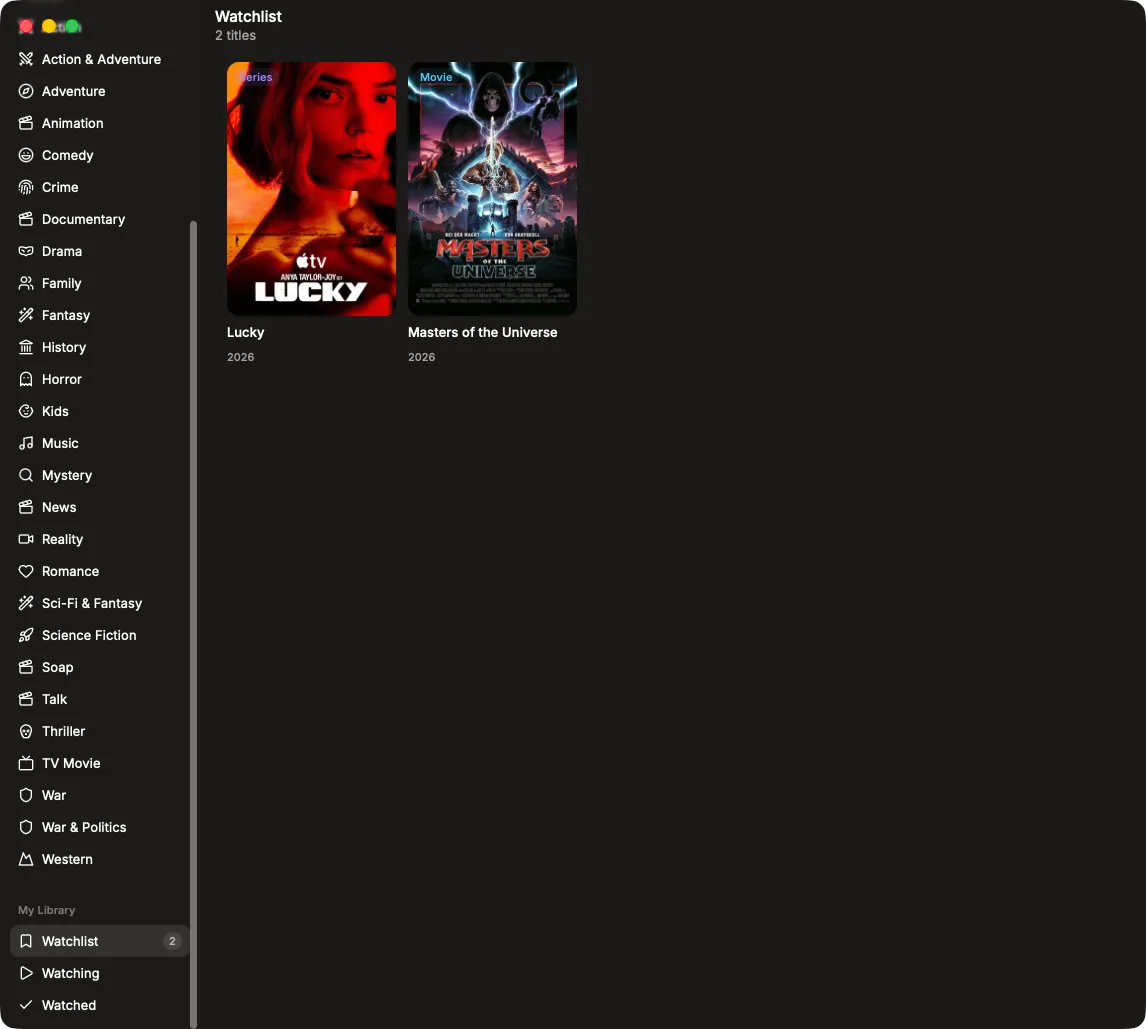
Task: Click the television icon beside TV Movie
Action: (26, 763)
